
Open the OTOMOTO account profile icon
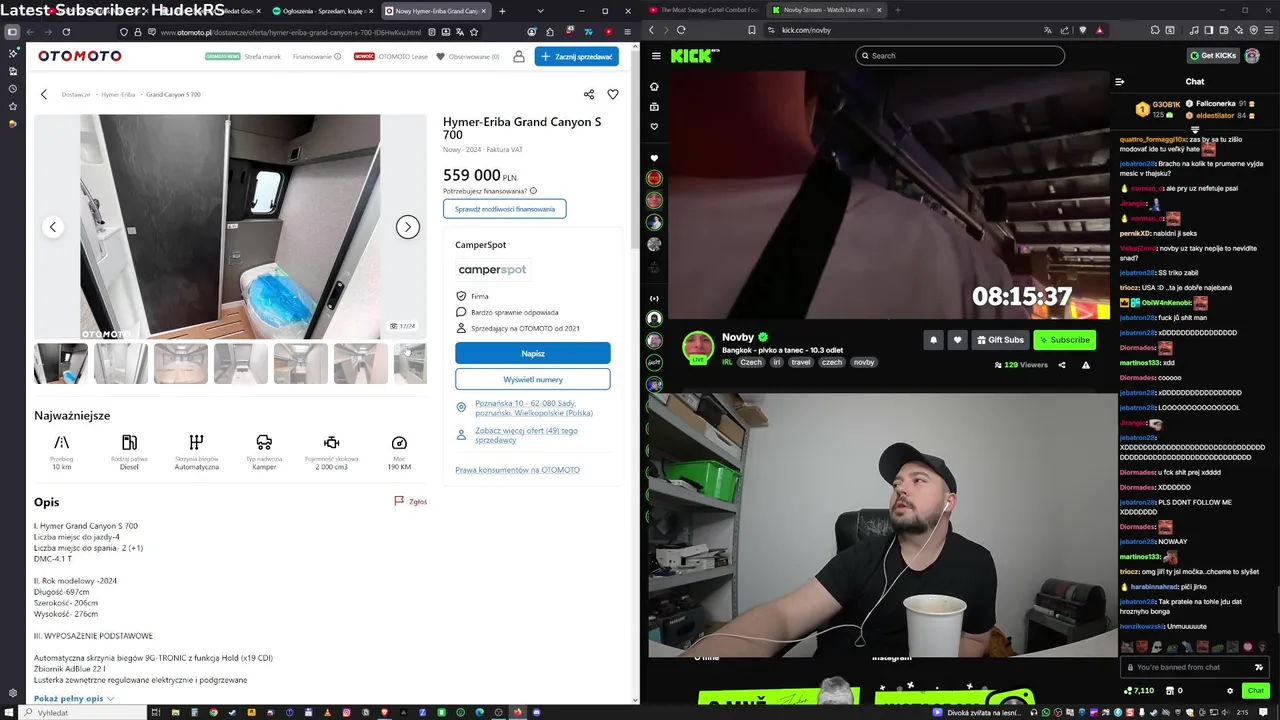pos(519,56)
